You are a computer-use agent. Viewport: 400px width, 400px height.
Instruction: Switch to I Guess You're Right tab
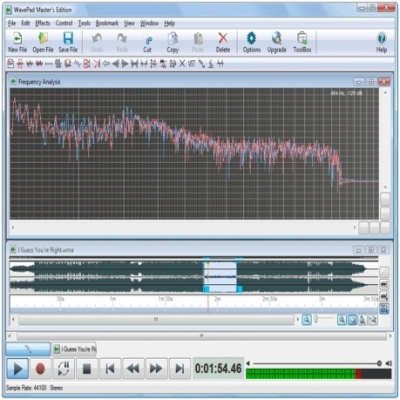[x=74, y=349]
